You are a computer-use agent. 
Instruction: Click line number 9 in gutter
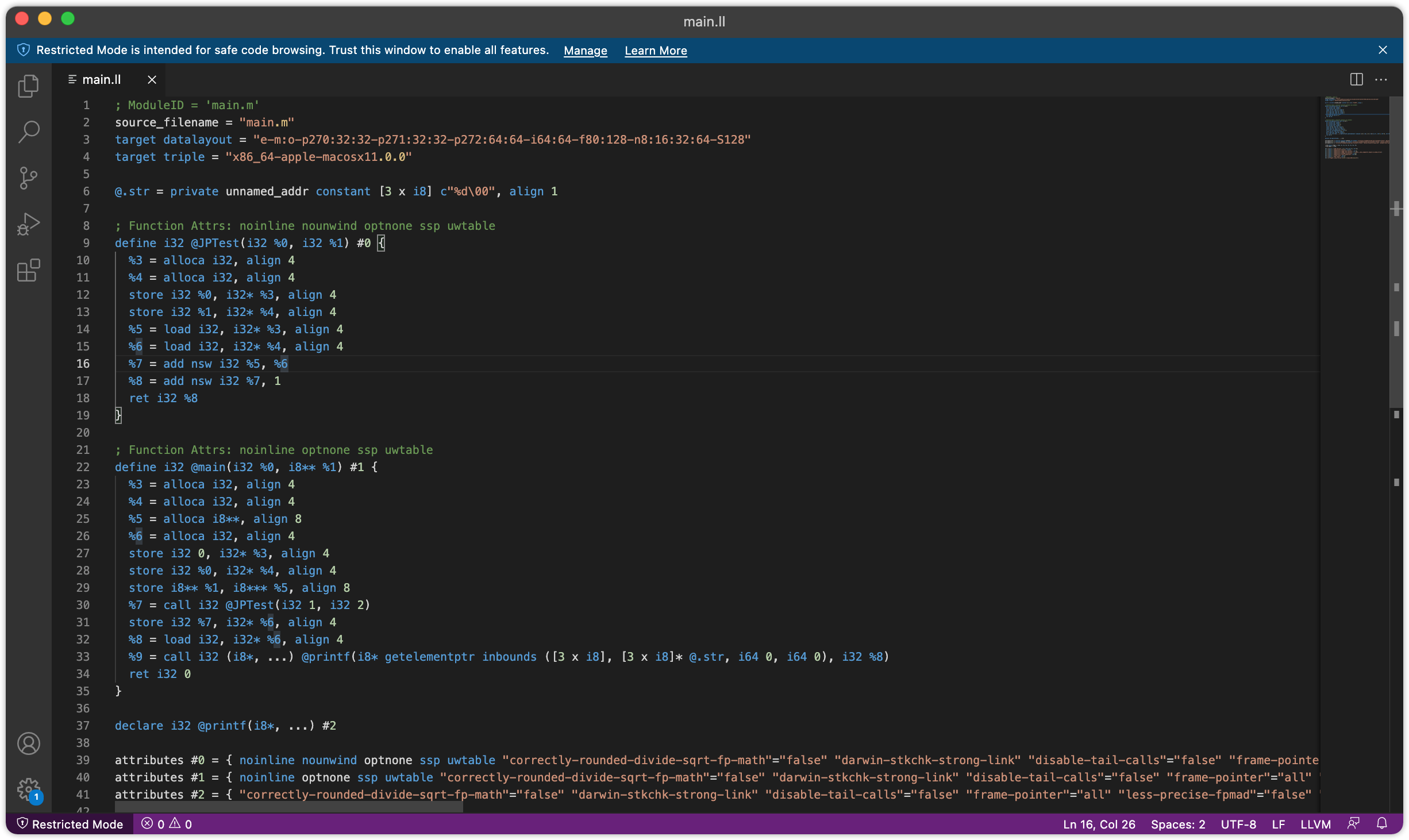tap(86, 243)
